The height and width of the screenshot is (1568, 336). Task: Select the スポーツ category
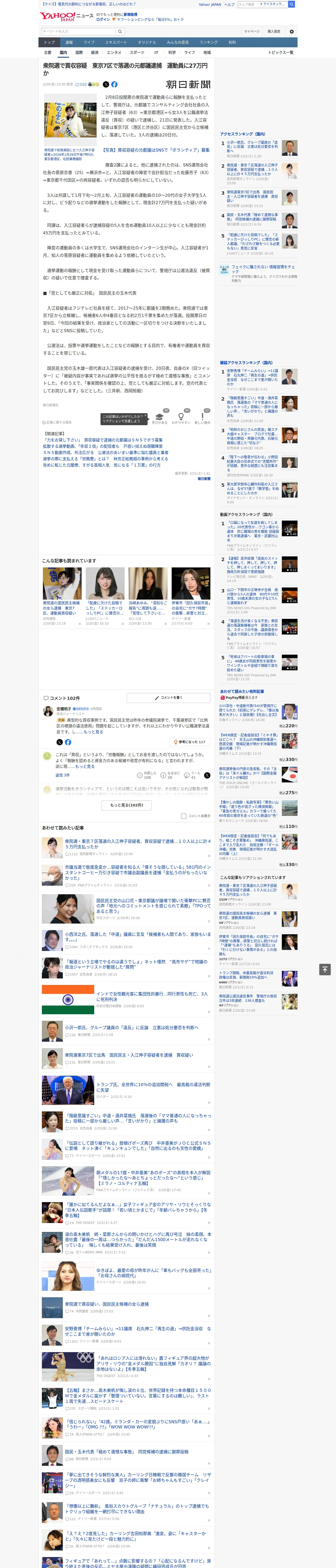tap(137, 52)
